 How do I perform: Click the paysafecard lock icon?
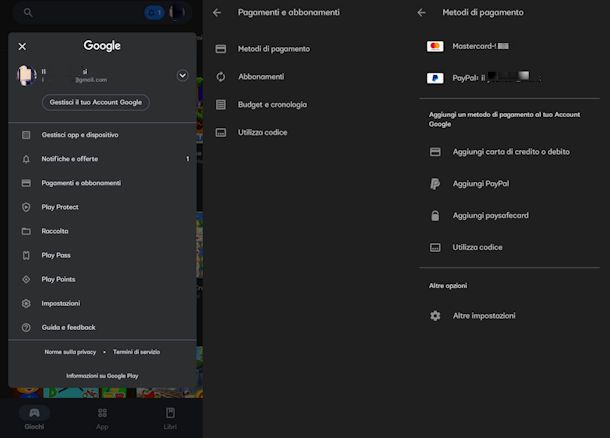point(435,215)
